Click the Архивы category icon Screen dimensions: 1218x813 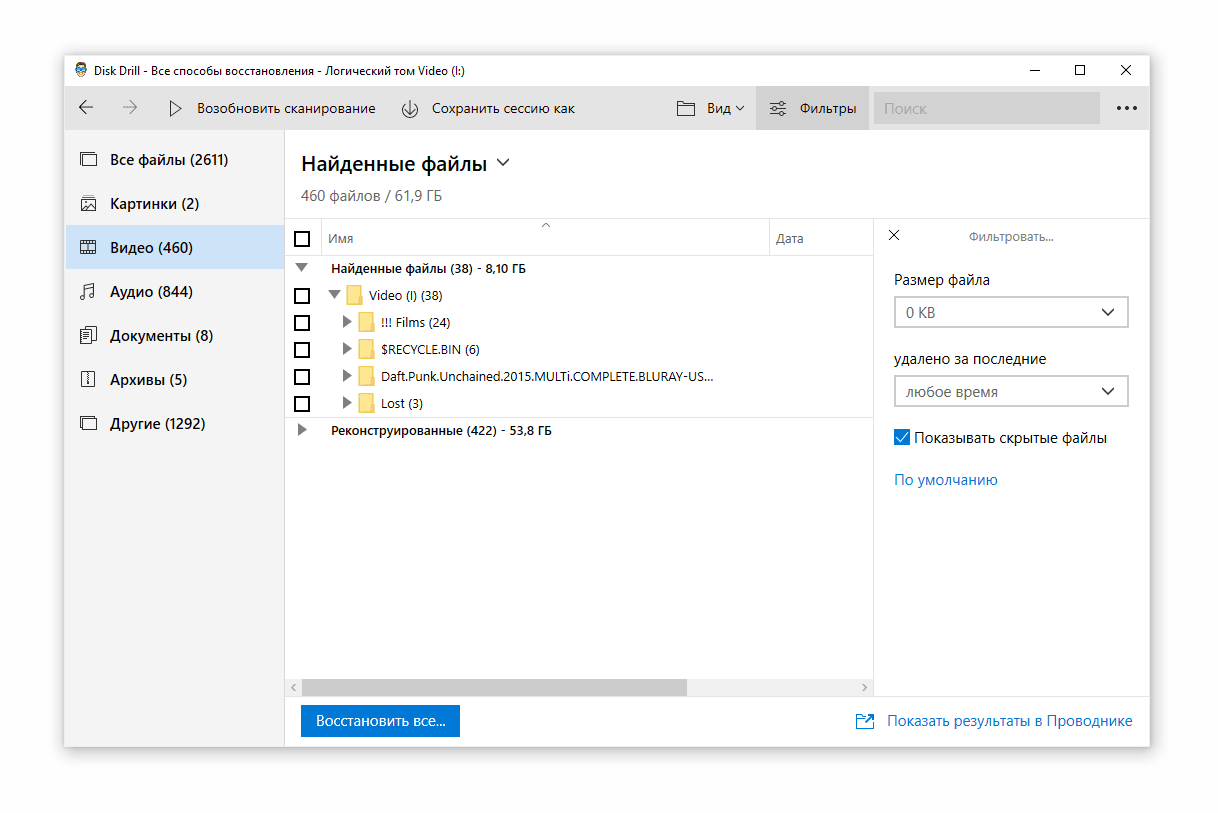pyautogui.click(x=89, y=380)
